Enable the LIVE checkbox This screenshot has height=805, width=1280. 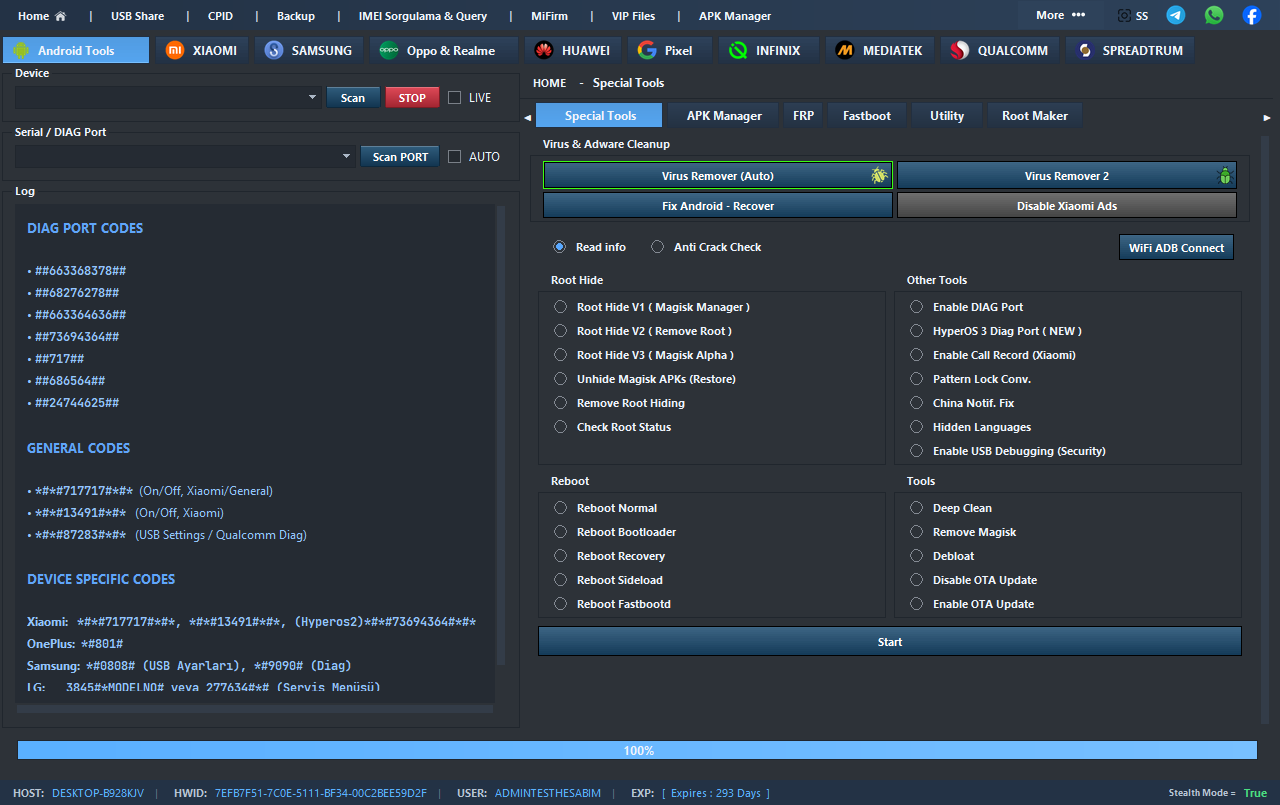455,98
